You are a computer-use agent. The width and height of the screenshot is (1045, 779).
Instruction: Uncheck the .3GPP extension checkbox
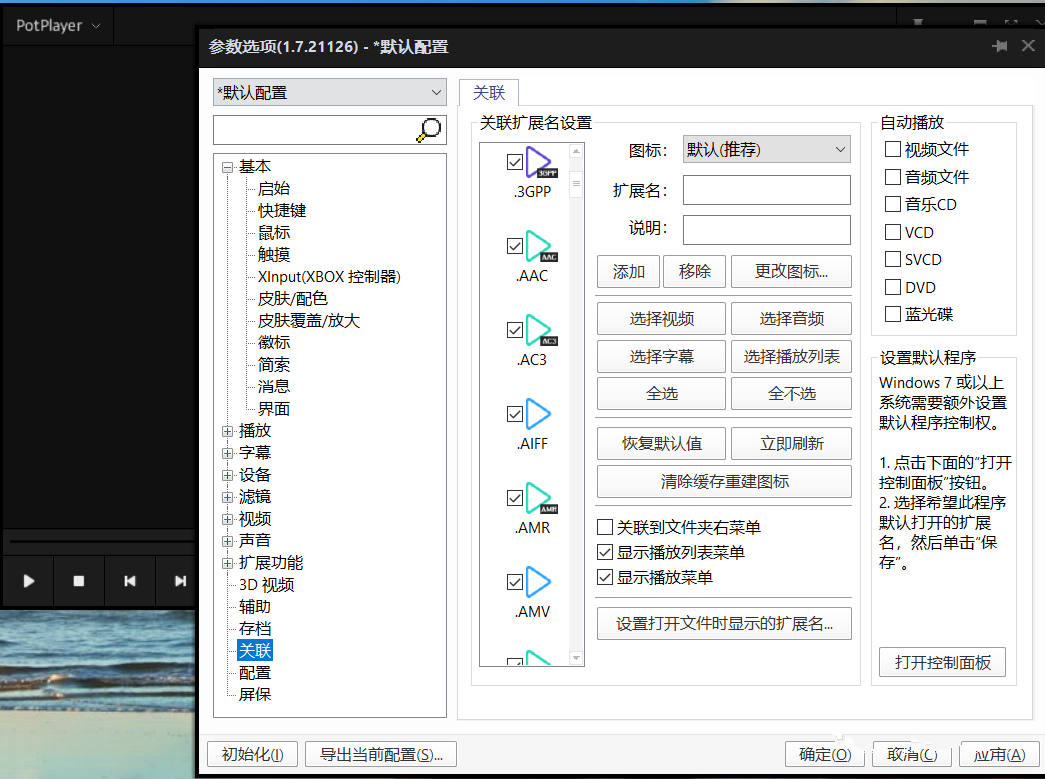[515, 162]
